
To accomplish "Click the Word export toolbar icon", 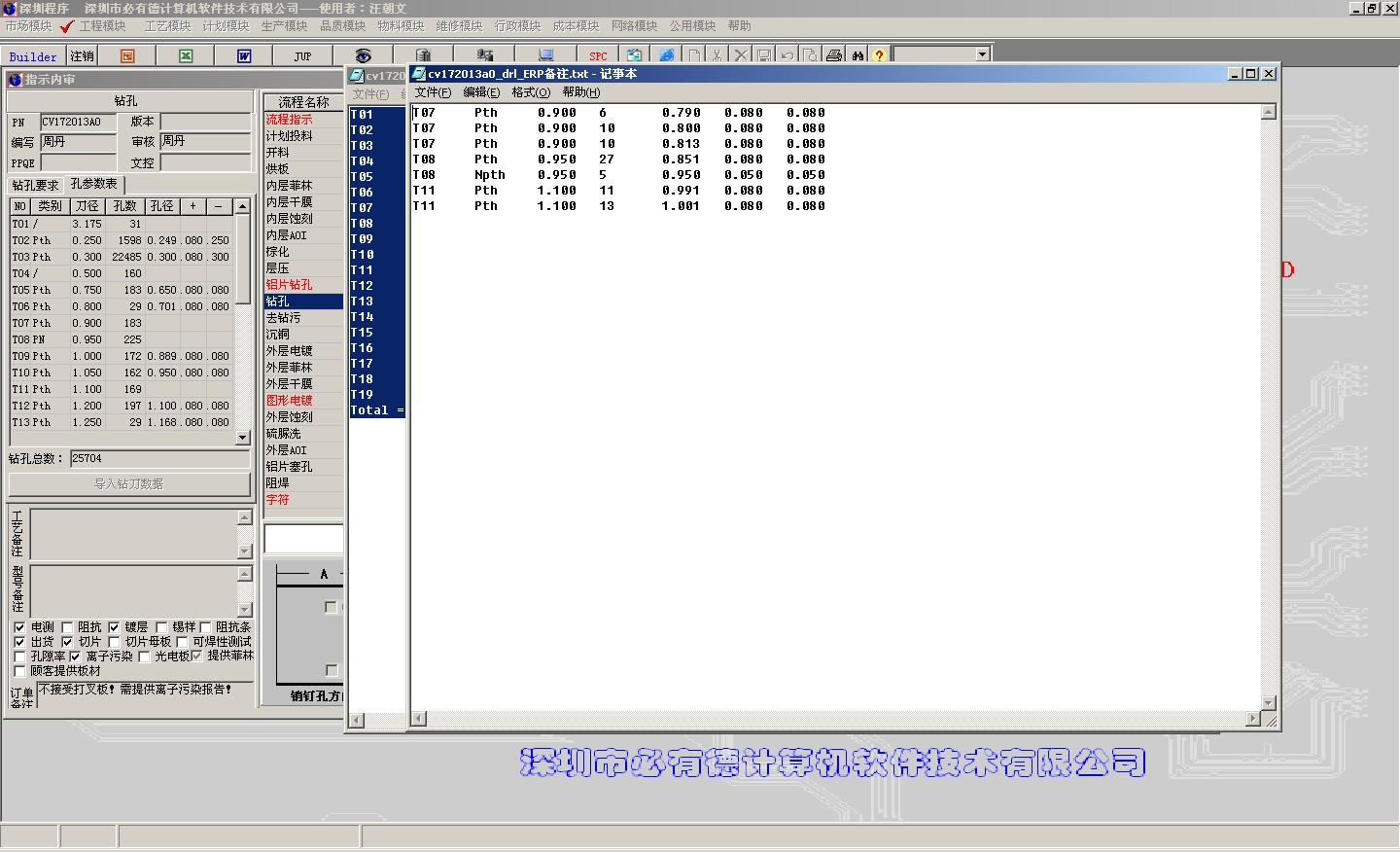I will point(244,55).
